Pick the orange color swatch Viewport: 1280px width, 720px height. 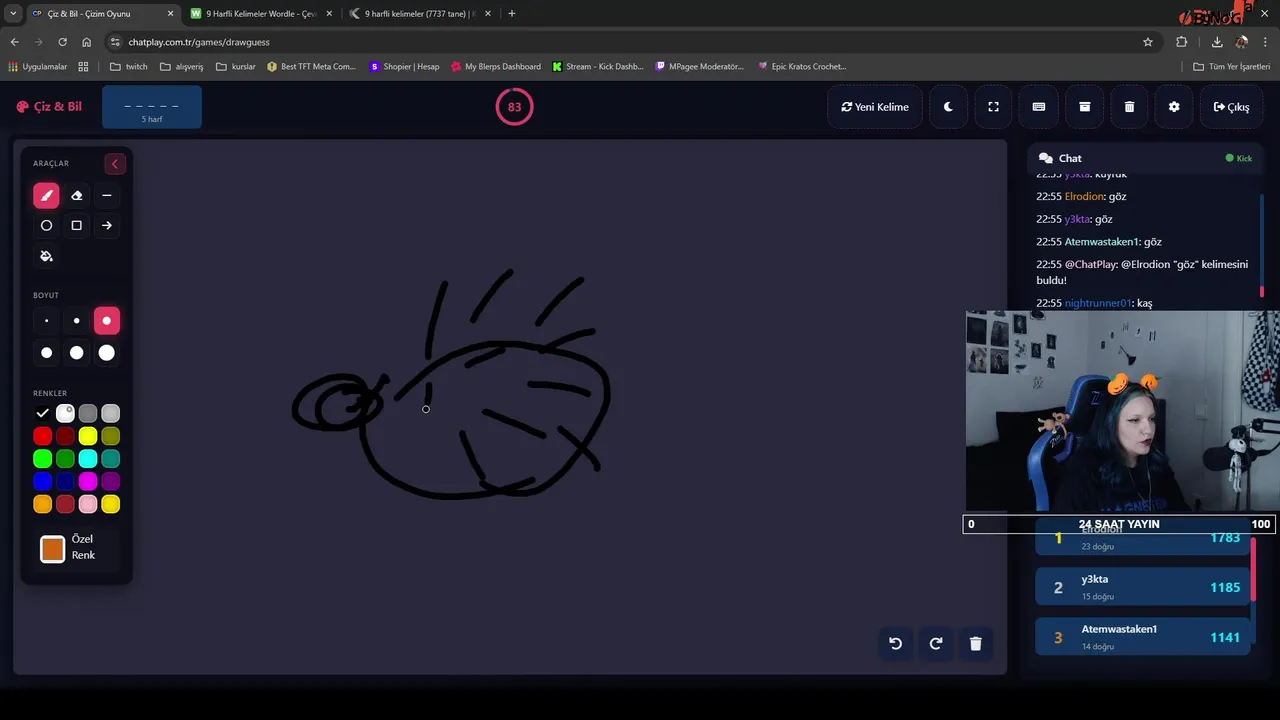[x=42, y=505]
